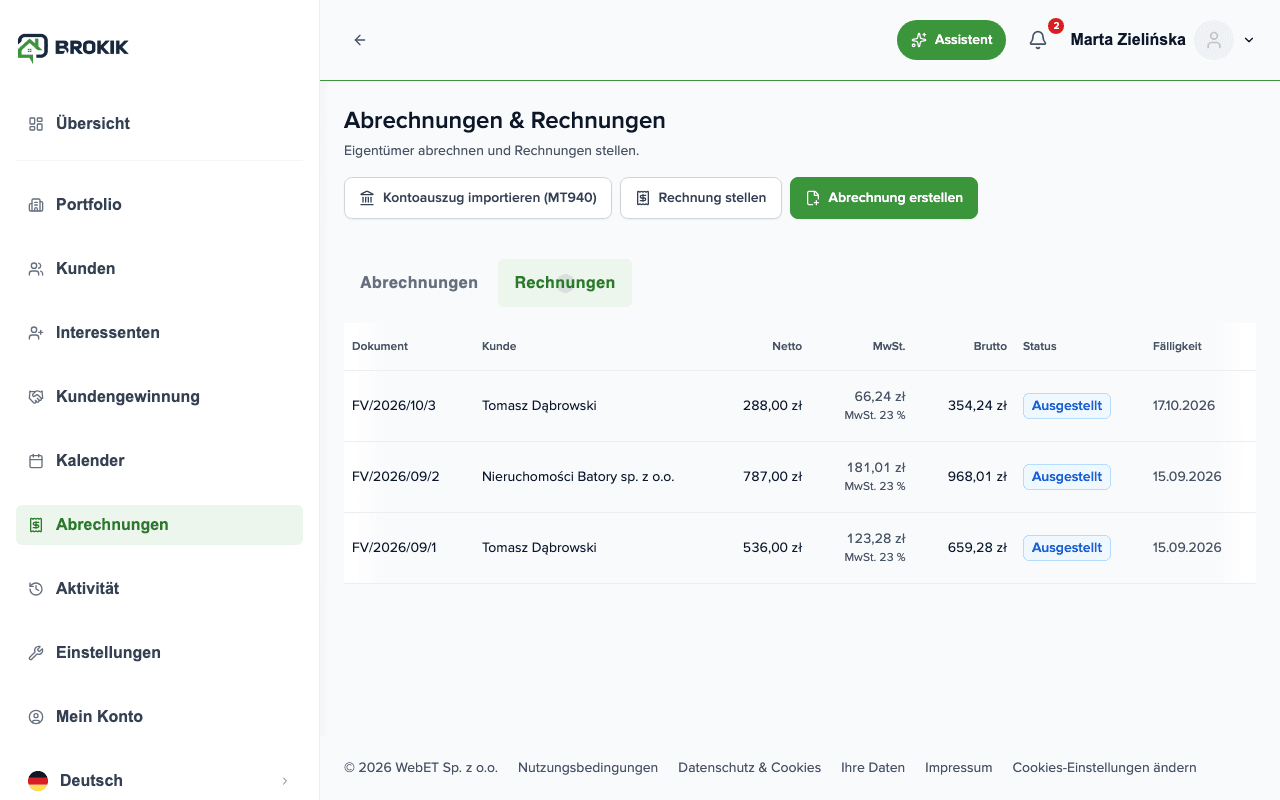Click invoice FV/2026/10/3
This screenshot has height=800, width=1280.
coord(394,406)
